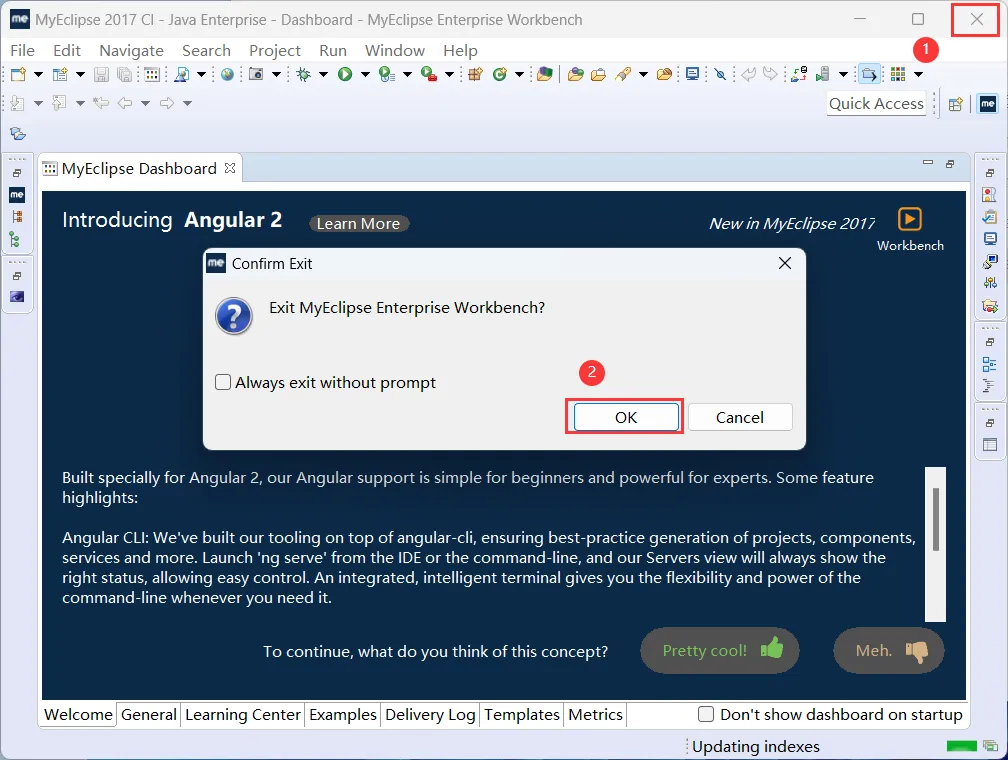This screenshot has height=760, width=1008.
Task: Select the MyEclipse 'me' perspective icon
Action: tap(987, 104)
